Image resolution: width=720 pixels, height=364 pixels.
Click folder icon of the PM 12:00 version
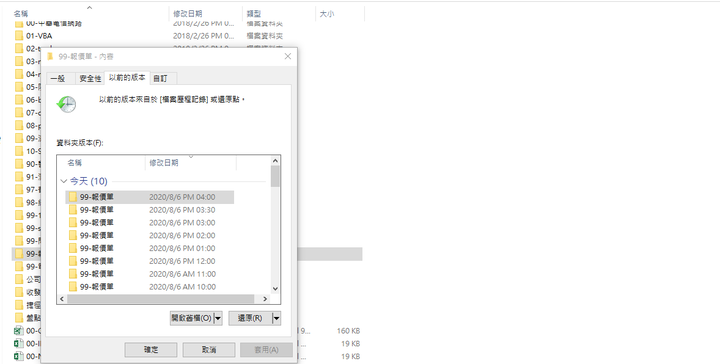(73, 261)
